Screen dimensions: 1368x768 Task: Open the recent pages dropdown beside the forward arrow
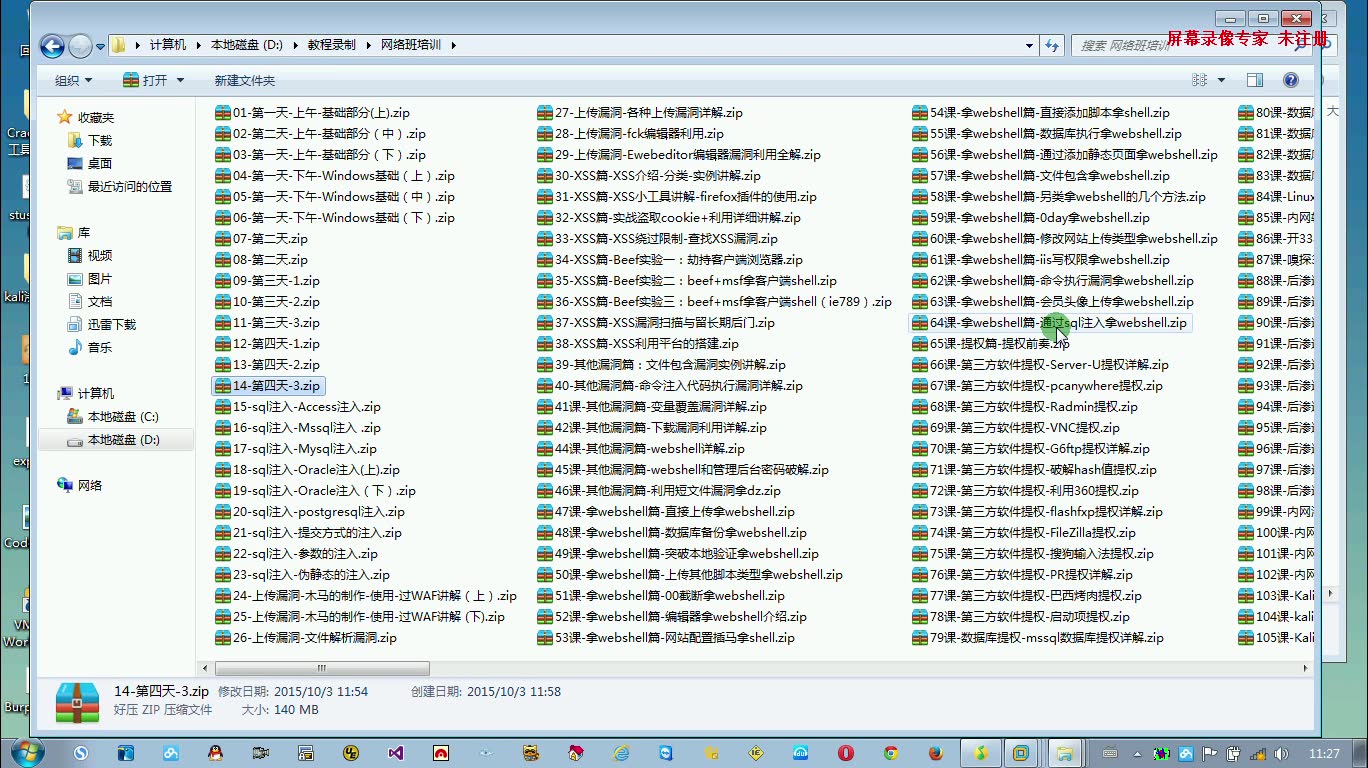101,46
